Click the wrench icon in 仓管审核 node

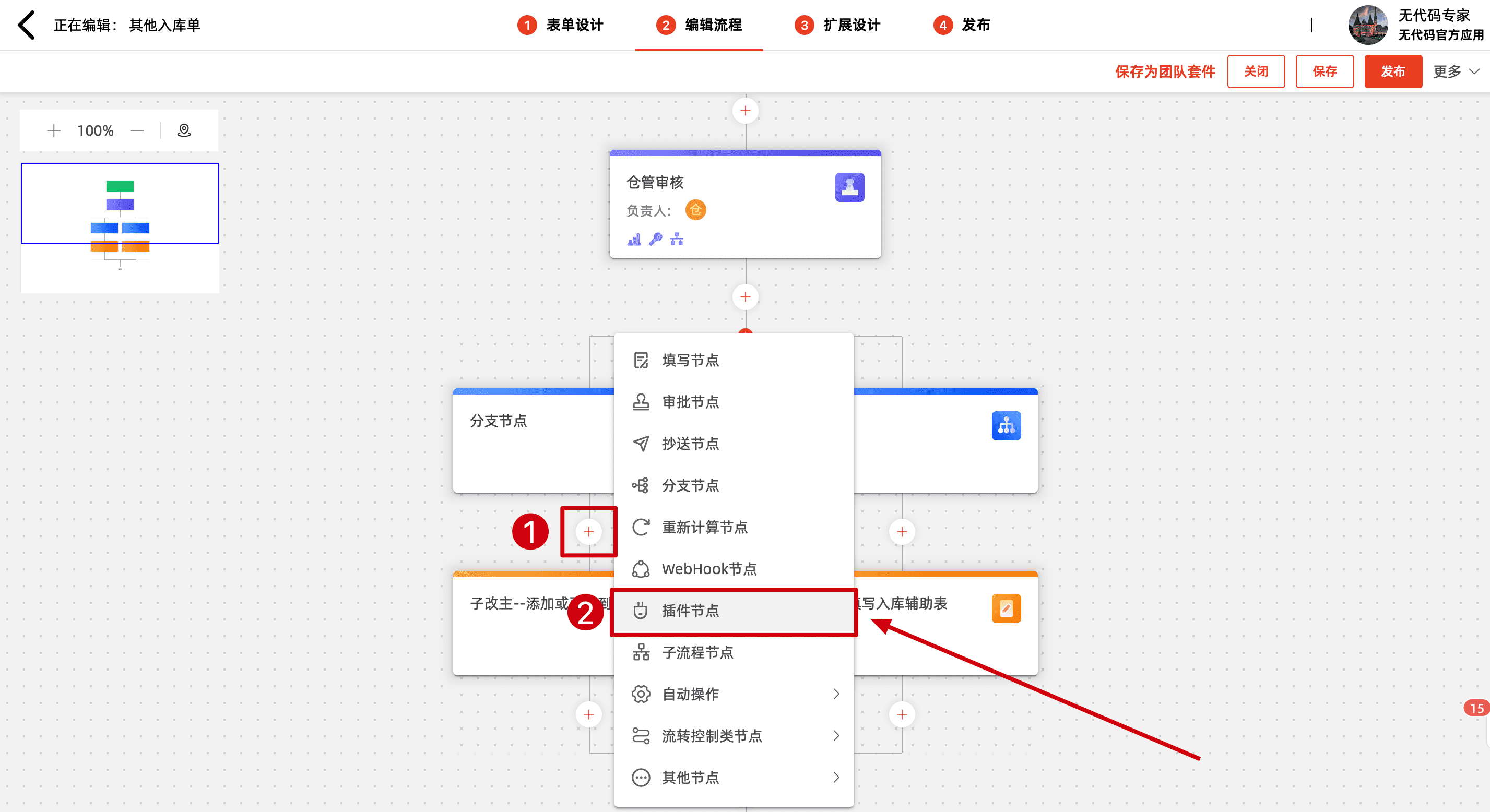655,239
